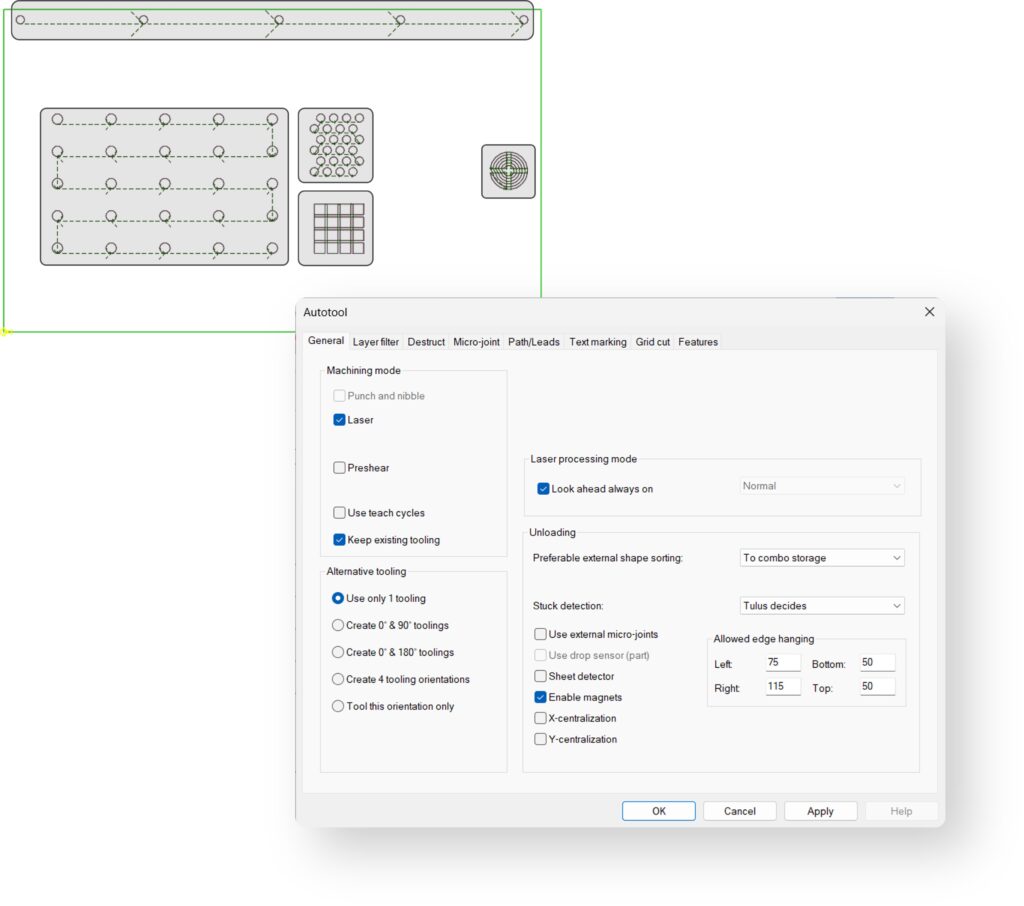Enable the Preshear checkbox
The image size is (1024, 906).
pos(340,468)
